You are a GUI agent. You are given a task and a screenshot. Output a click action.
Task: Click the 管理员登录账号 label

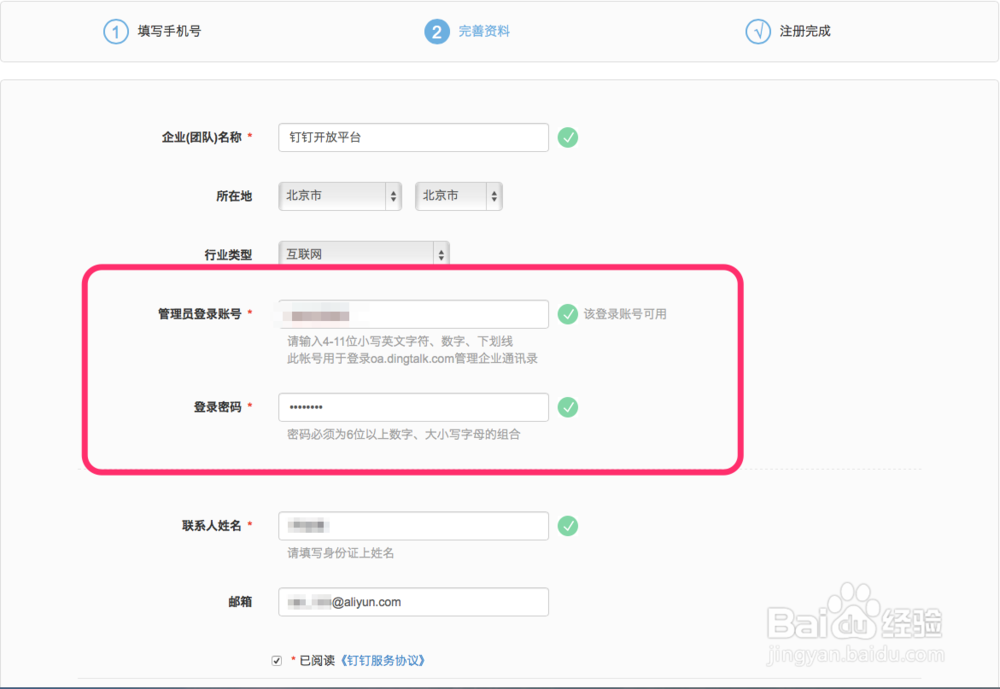click(200, 314)
